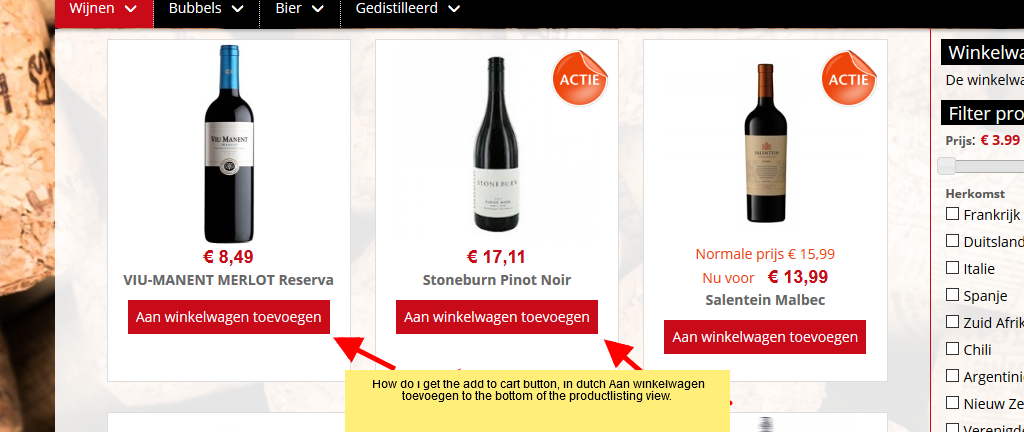Click the ACTIE badge on Stoneburn Pinot Noir
The width and height of the screenshot is (1024, 432).
click(x=580, y=77)
